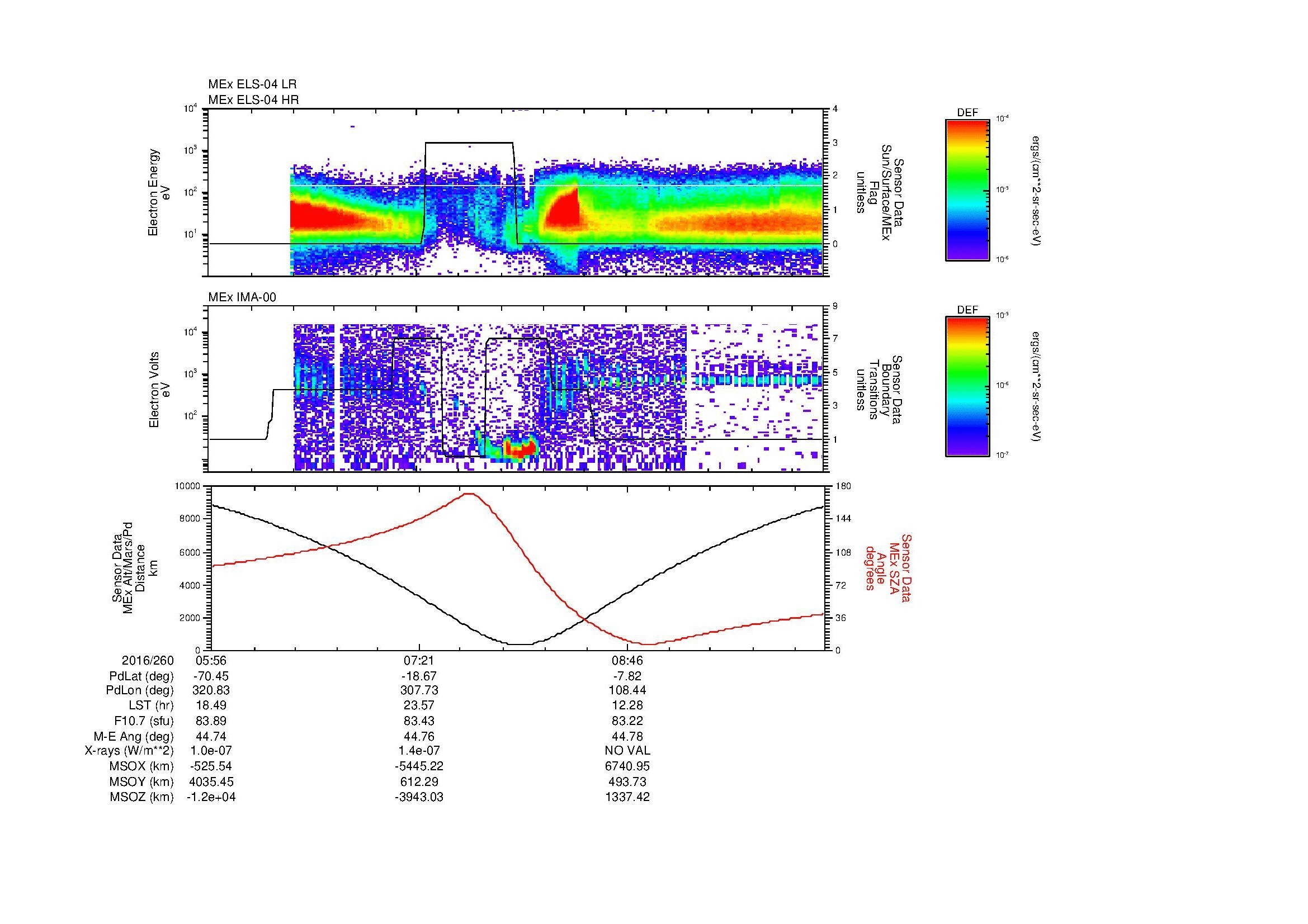Click the MSOZ value -1.2e+04
The image size is (1308, 924).
tap(211, 797)
